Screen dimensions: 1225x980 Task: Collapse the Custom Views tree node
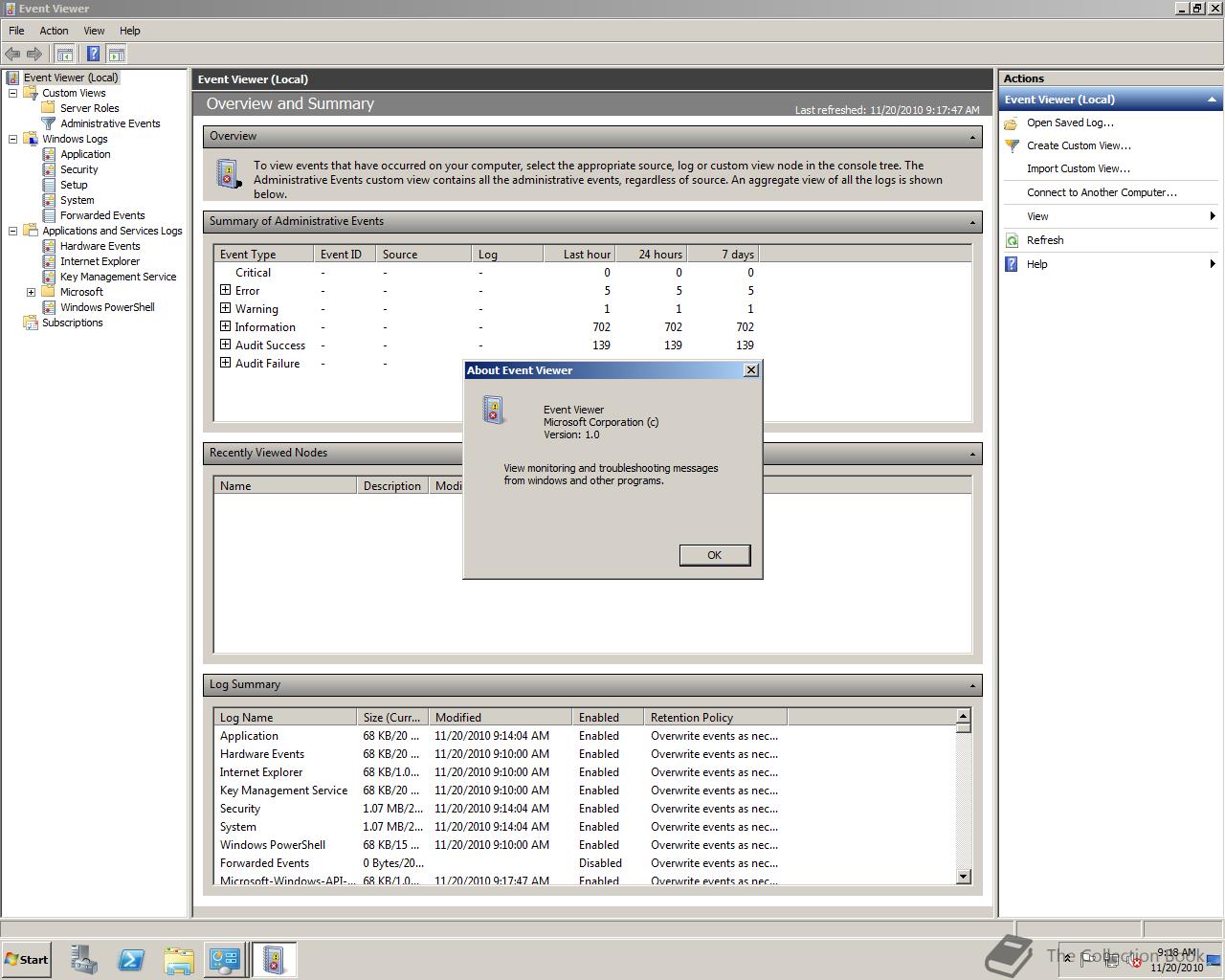coord(12,93)
